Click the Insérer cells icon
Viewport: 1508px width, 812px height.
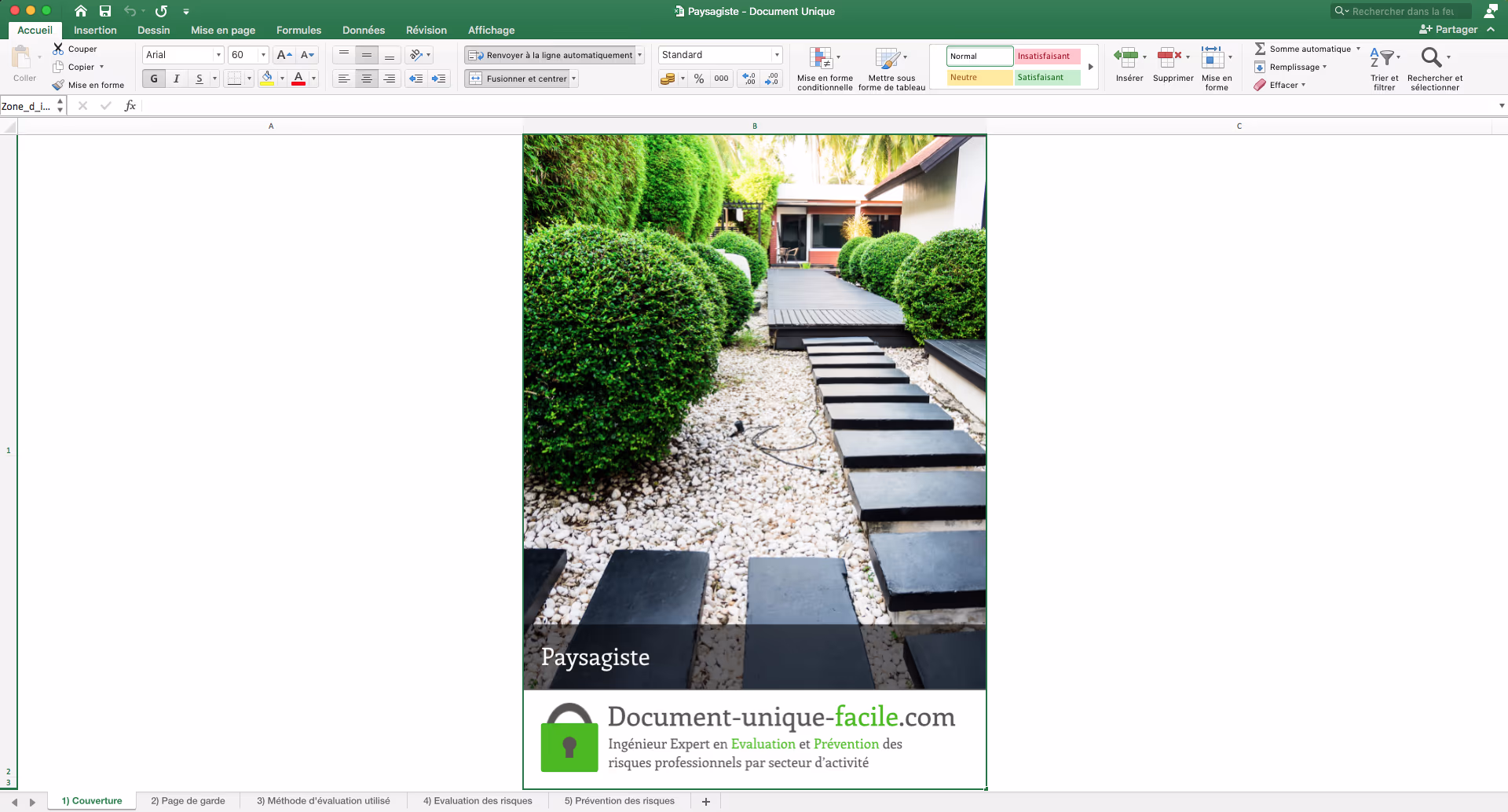[1126, 57]
